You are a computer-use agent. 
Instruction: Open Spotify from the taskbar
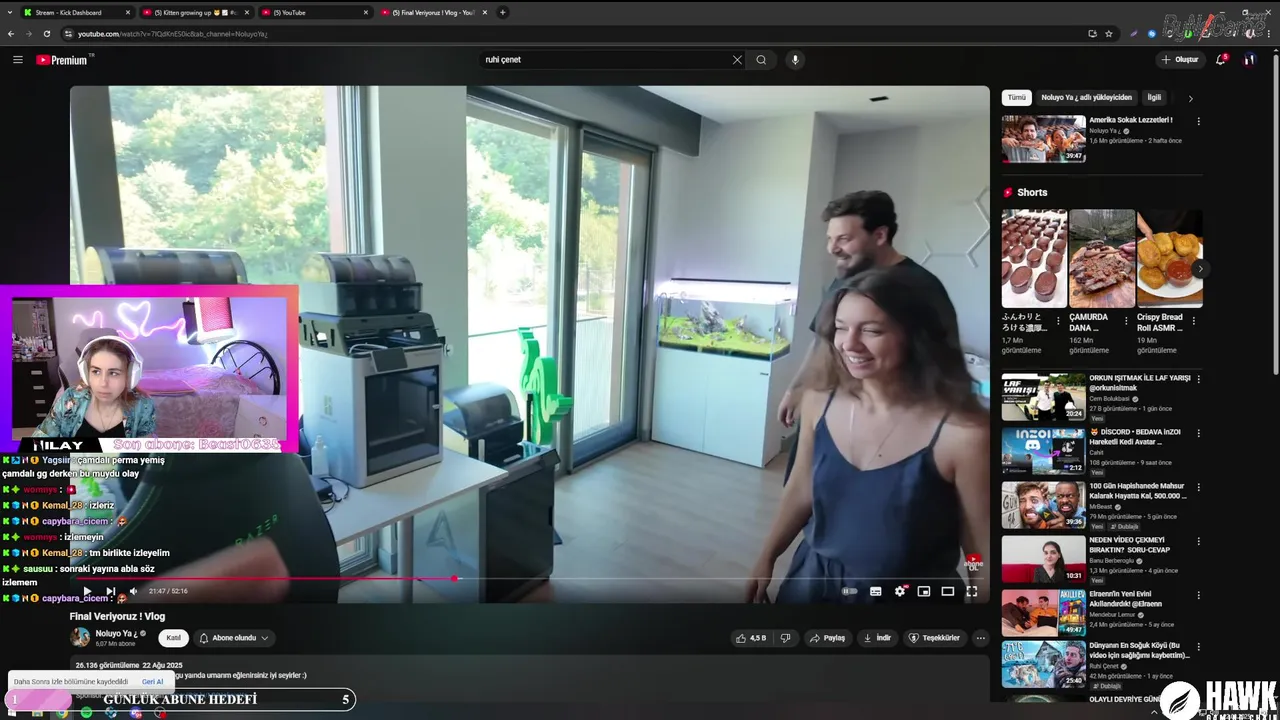[x=86, y=713]
